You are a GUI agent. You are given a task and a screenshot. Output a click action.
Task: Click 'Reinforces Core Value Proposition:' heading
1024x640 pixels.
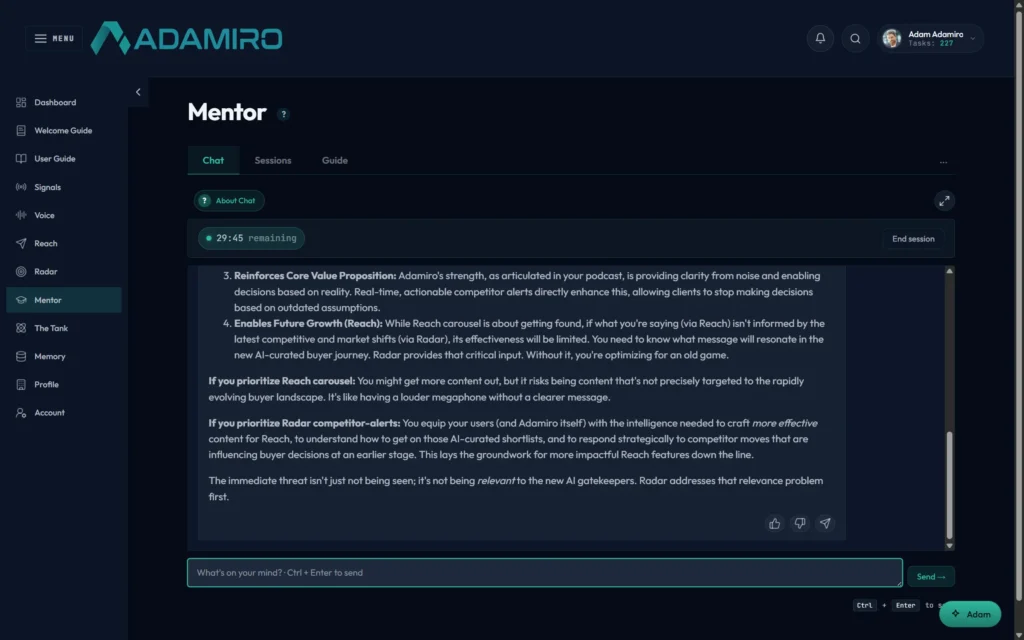click(x=315, y=276)
